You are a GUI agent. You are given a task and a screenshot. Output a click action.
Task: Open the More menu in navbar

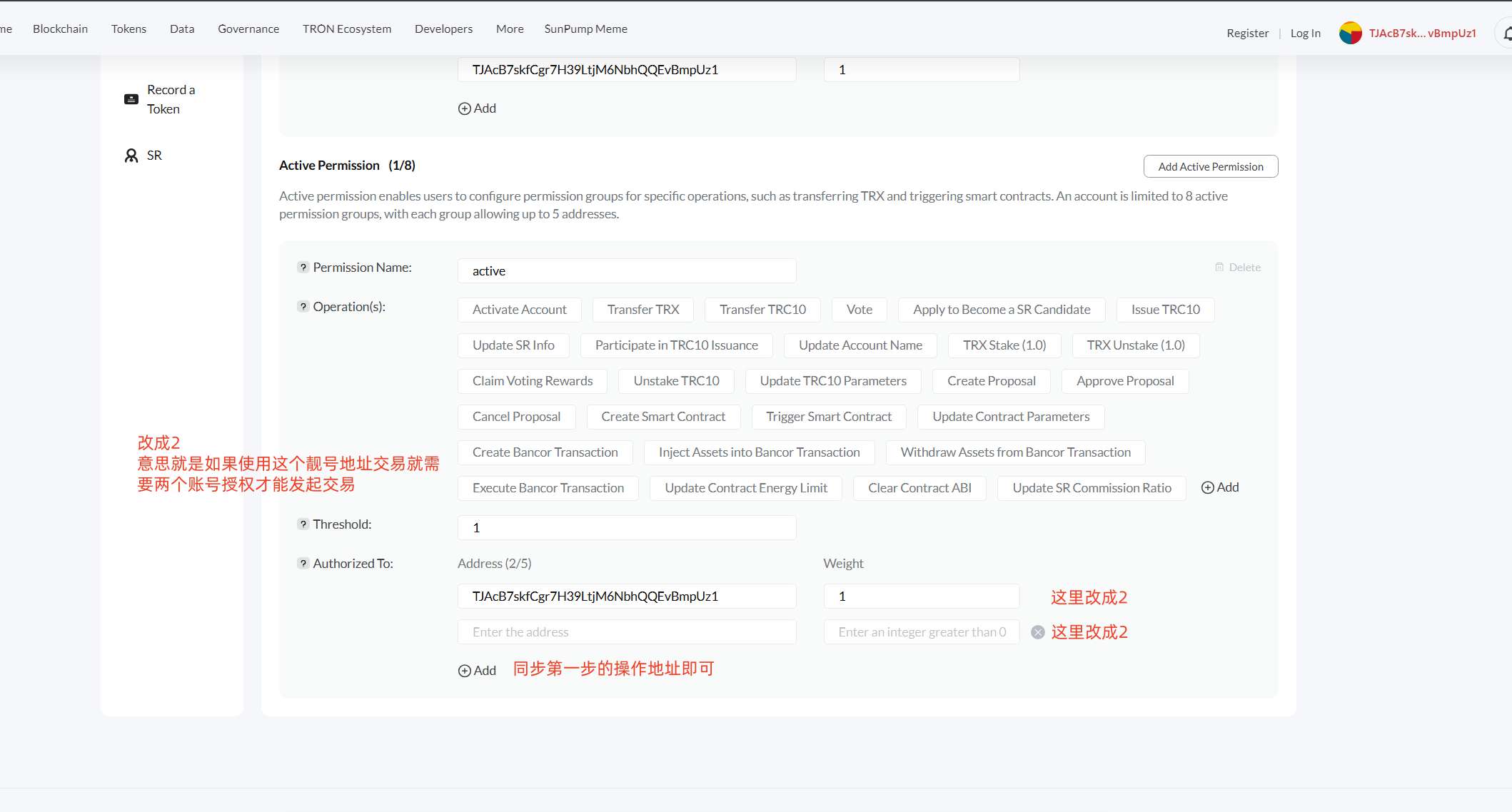(x=510, y=29)
